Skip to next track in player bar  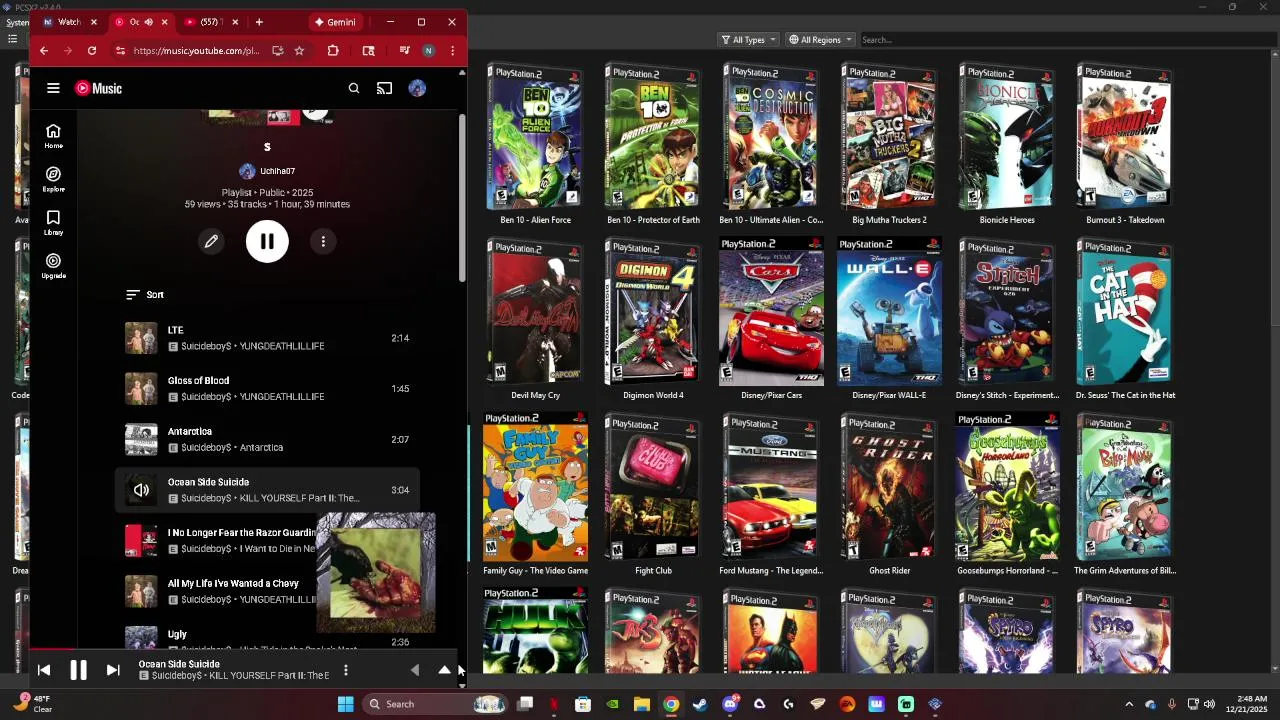[x=113, y=670]
